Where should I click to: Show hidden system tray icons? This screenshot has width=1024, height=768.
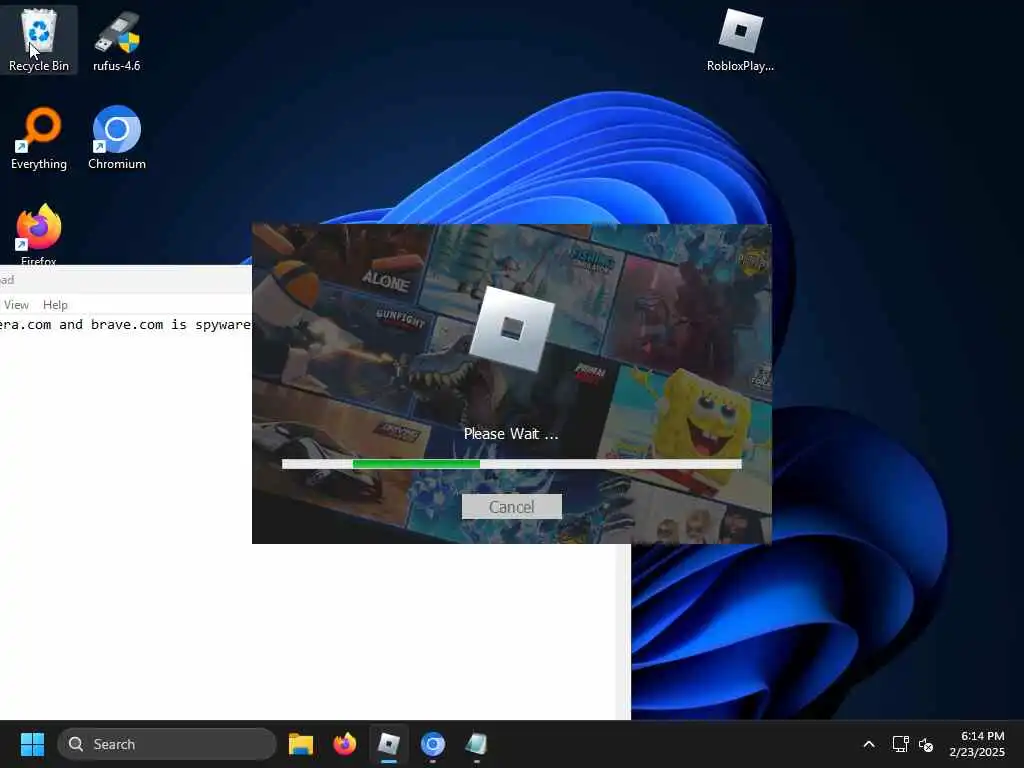(869, 744)
